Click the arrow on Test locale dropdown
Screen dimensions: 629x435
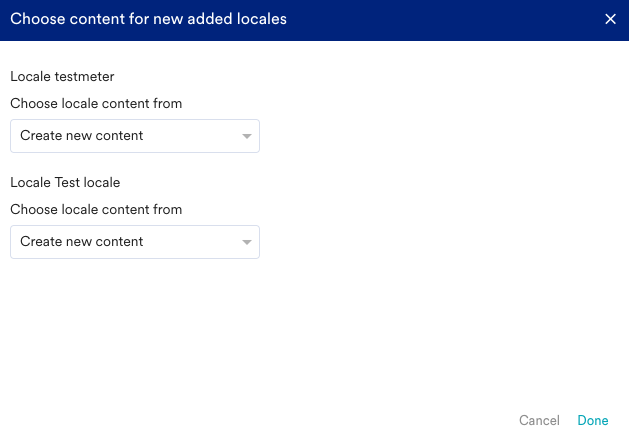tap(247, 242)
